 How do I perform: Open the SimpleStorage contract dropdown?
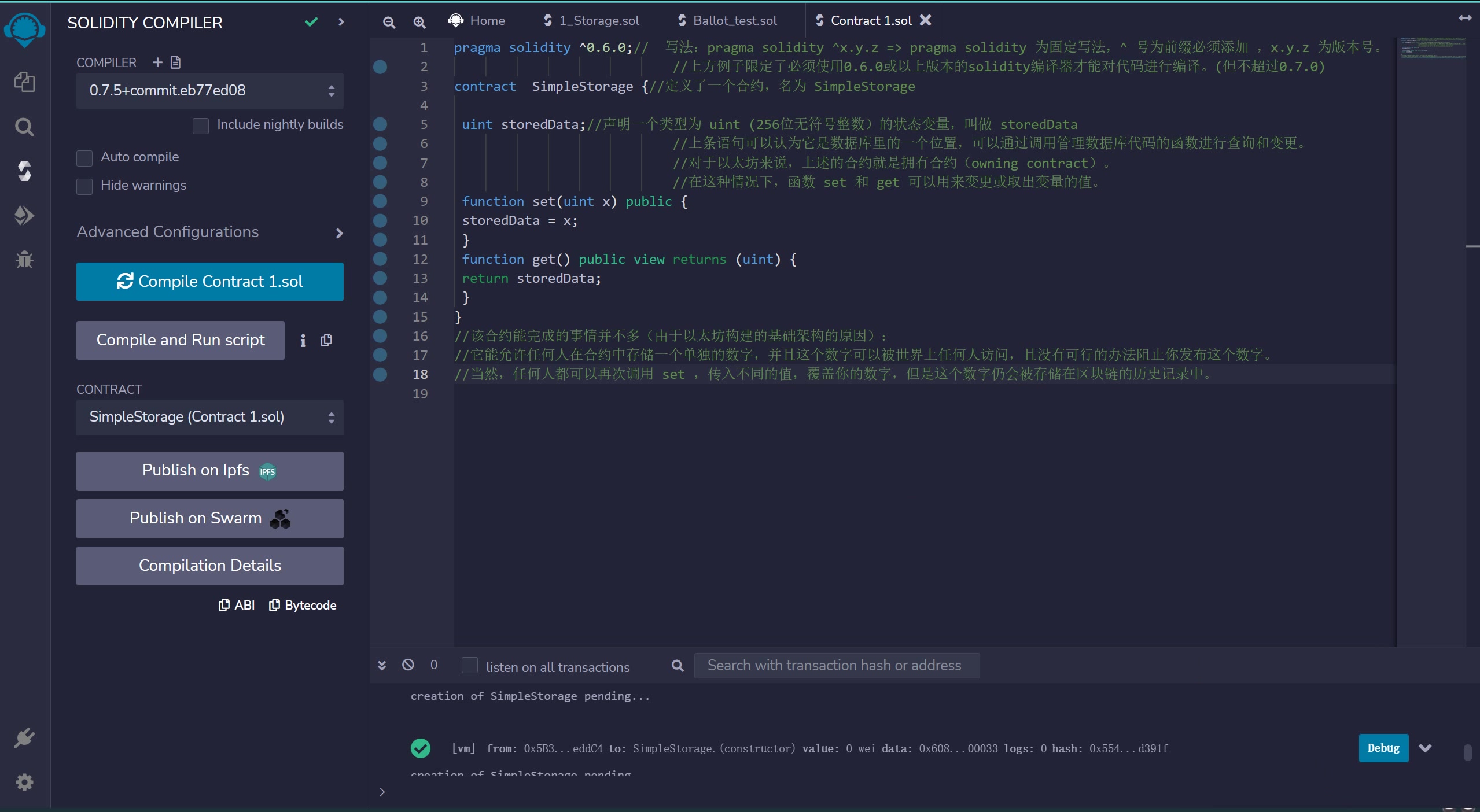click(209, 417)
